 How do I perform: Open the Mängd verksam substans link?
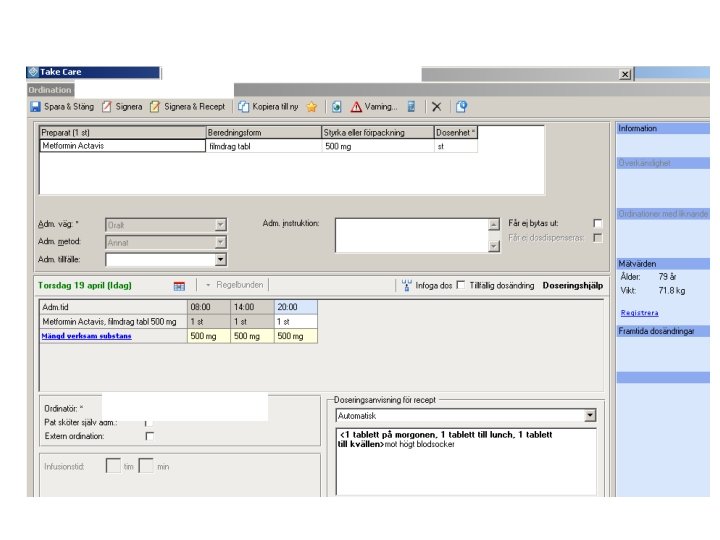point(86,336)
